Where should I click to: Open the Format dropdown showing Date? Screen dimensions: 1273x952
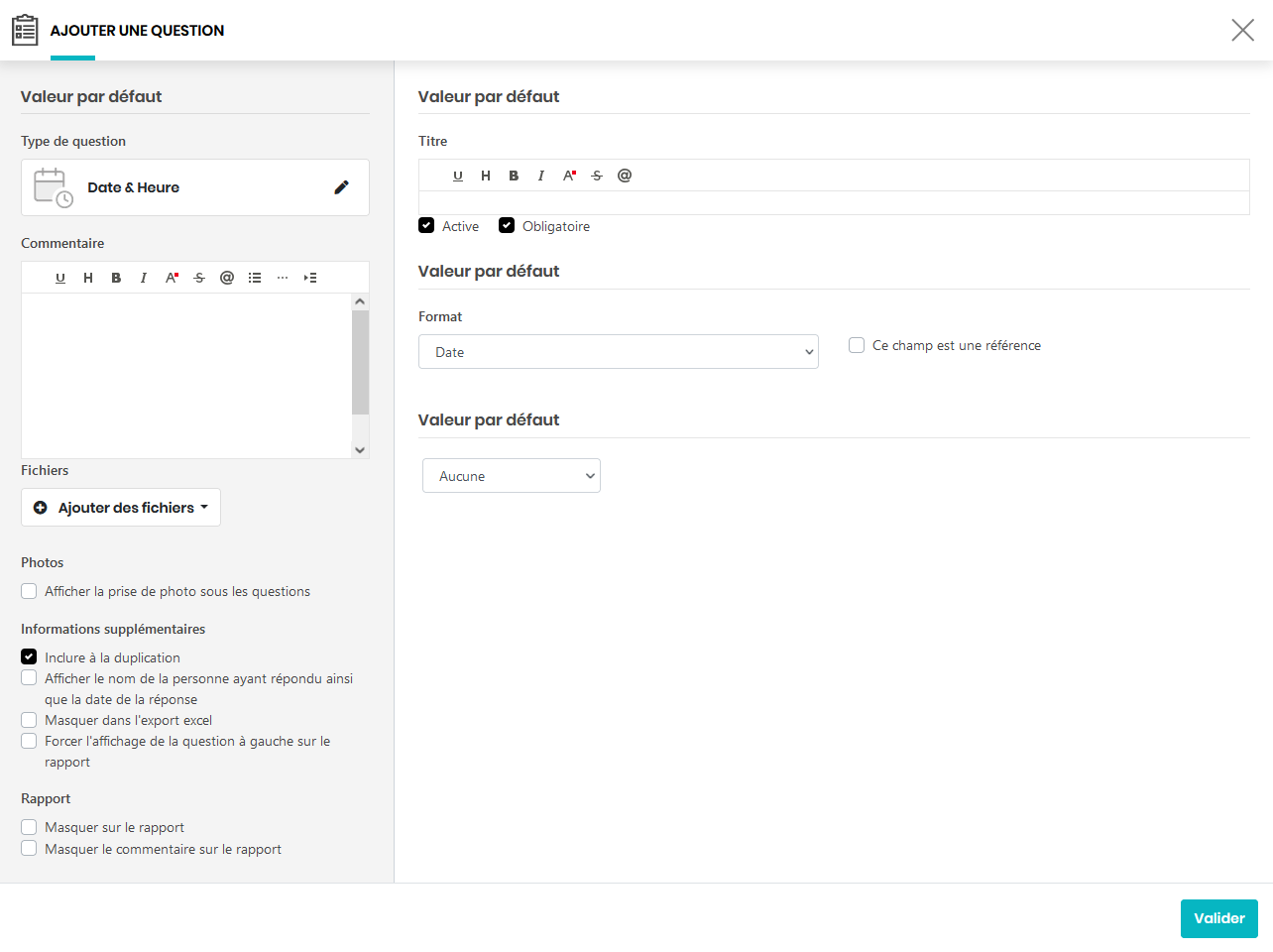tap(618, 352)
